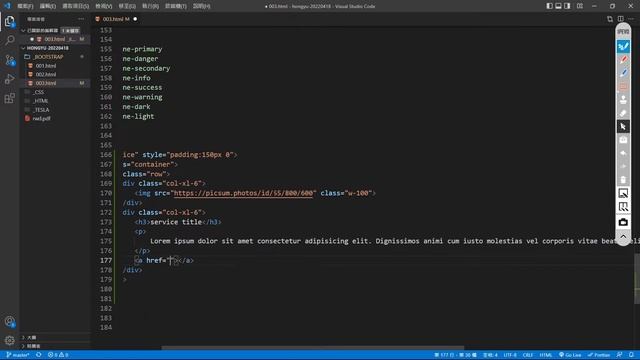Click the trash clear-all annotation icon
Screen dimensions: 640x360
623,180
